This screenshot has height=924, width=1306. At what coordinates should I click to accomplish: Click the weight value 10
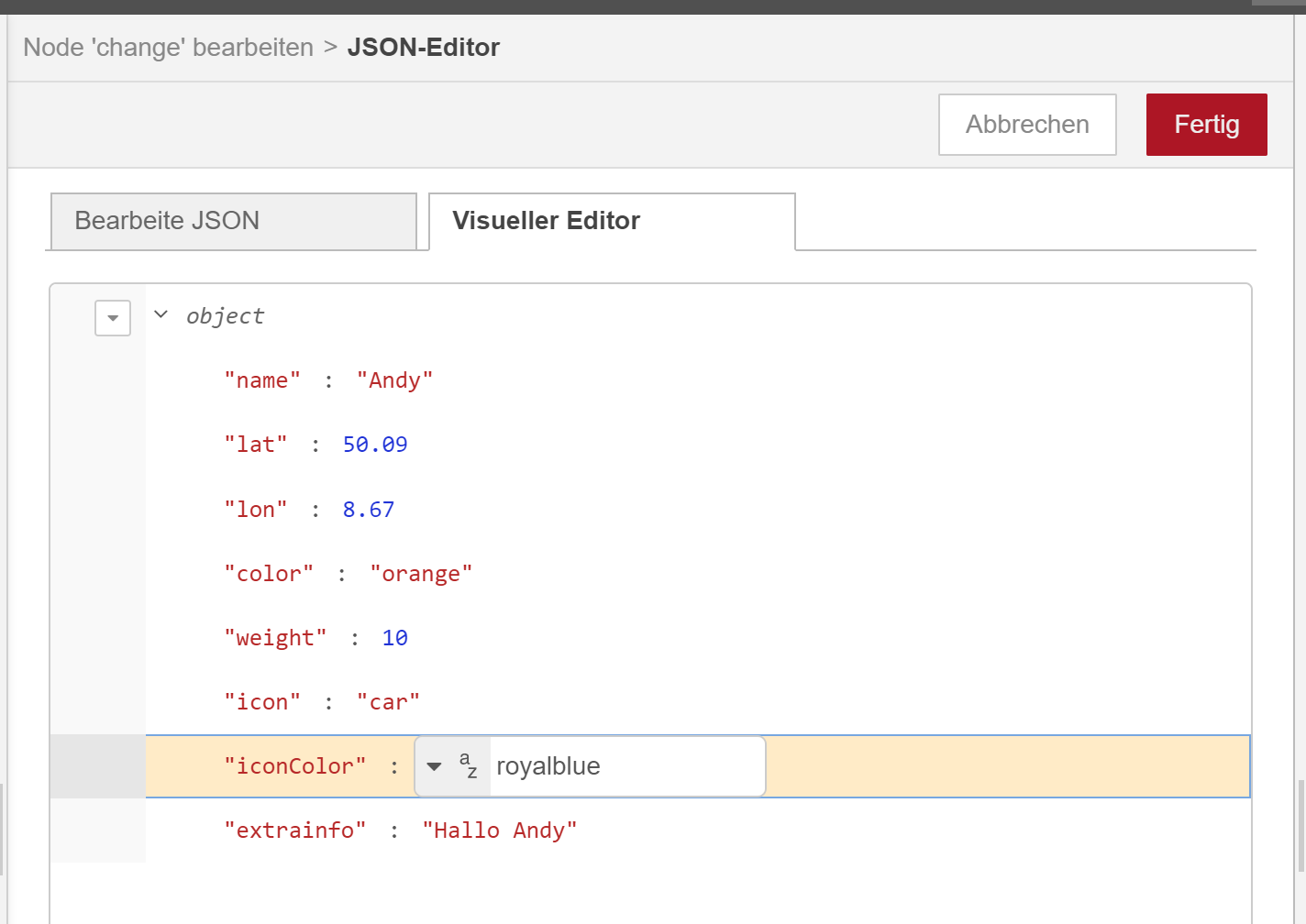tap(395, 638)
